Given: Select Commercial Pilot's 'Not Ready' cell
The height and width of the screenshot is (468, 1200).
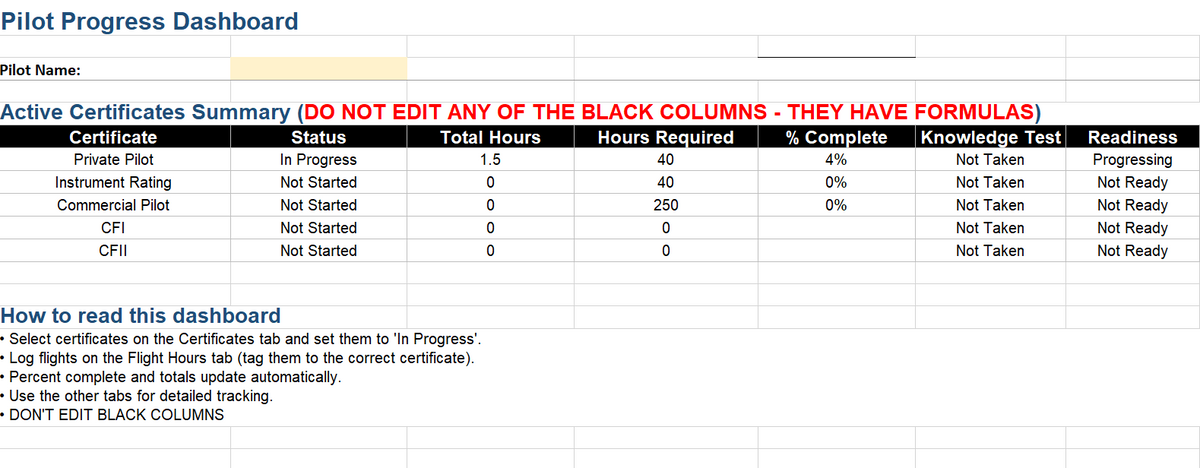Looking at the screenshot, I should pyautogui.click(x=1132, y=205).
